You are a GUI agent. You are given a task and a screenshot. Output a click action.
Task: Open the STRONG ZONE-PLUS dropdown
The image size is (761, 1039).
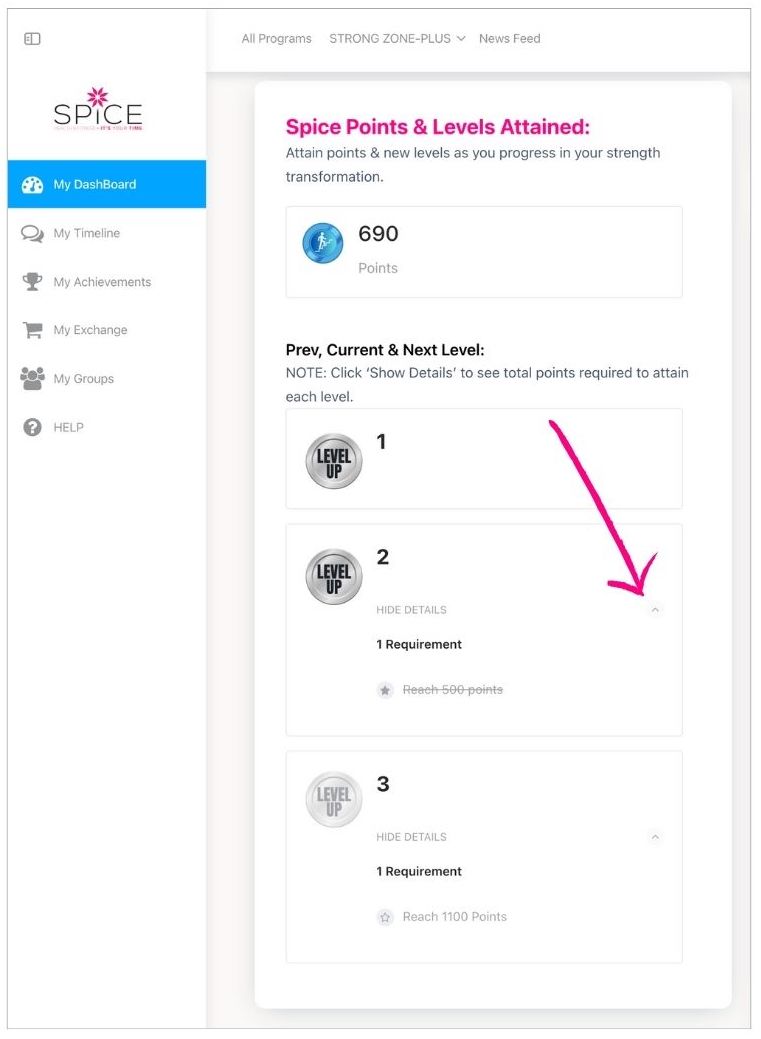[397, 39]
